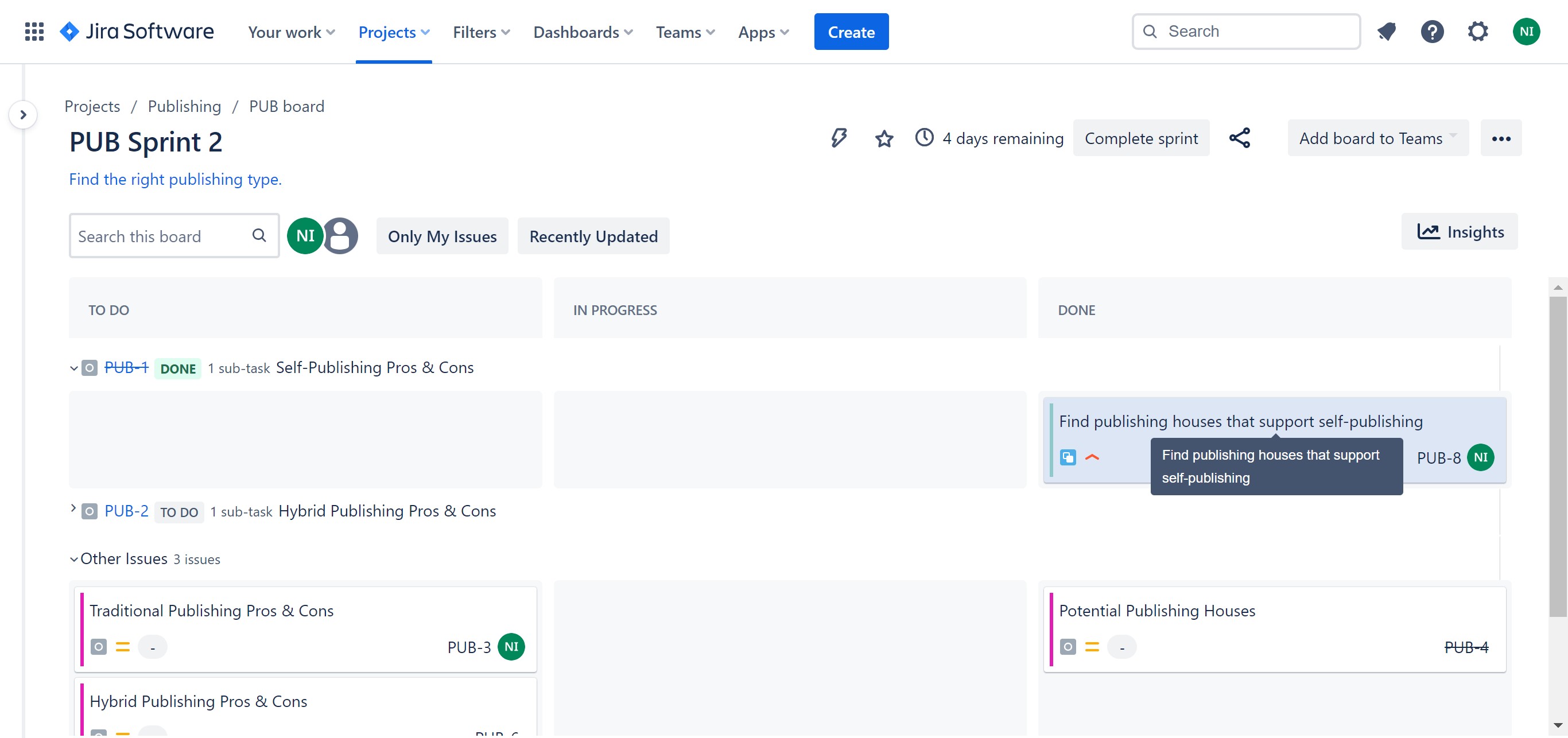Toggle Only My Issues quick filter

pos(442,236)
